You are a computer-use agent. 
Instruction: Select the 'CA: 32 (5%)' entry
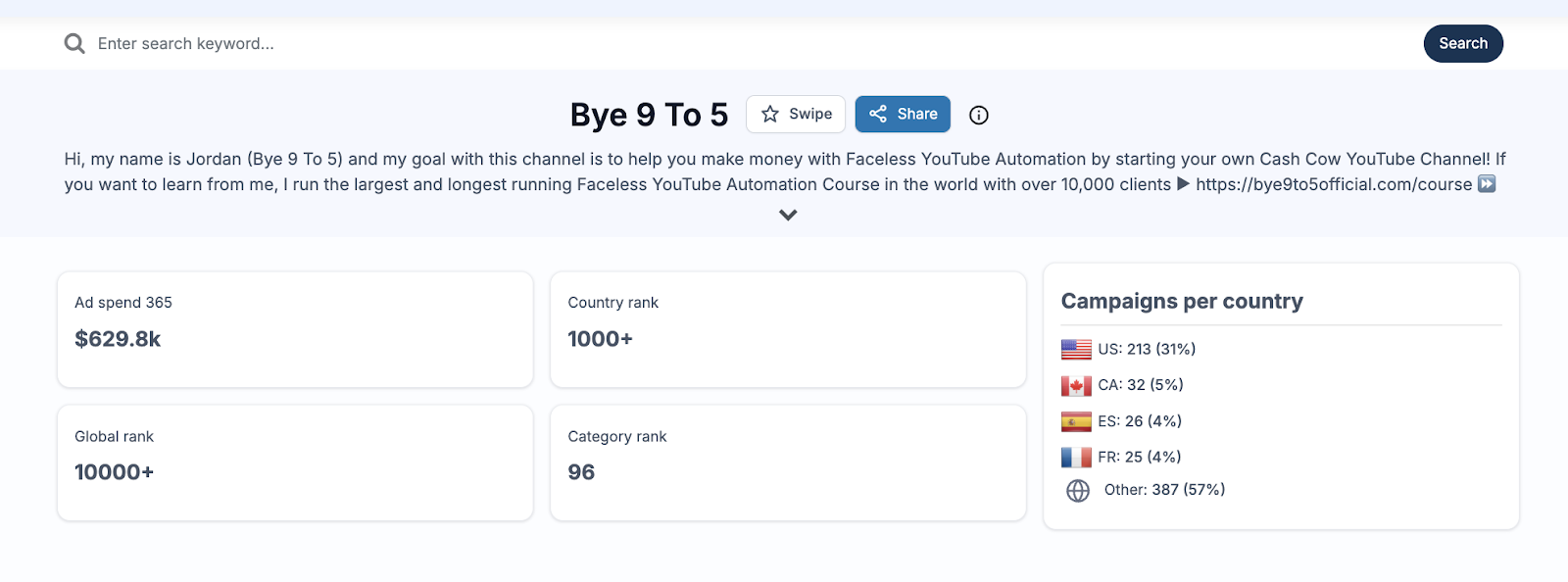pyautogui.click(x=1141, y=385)
